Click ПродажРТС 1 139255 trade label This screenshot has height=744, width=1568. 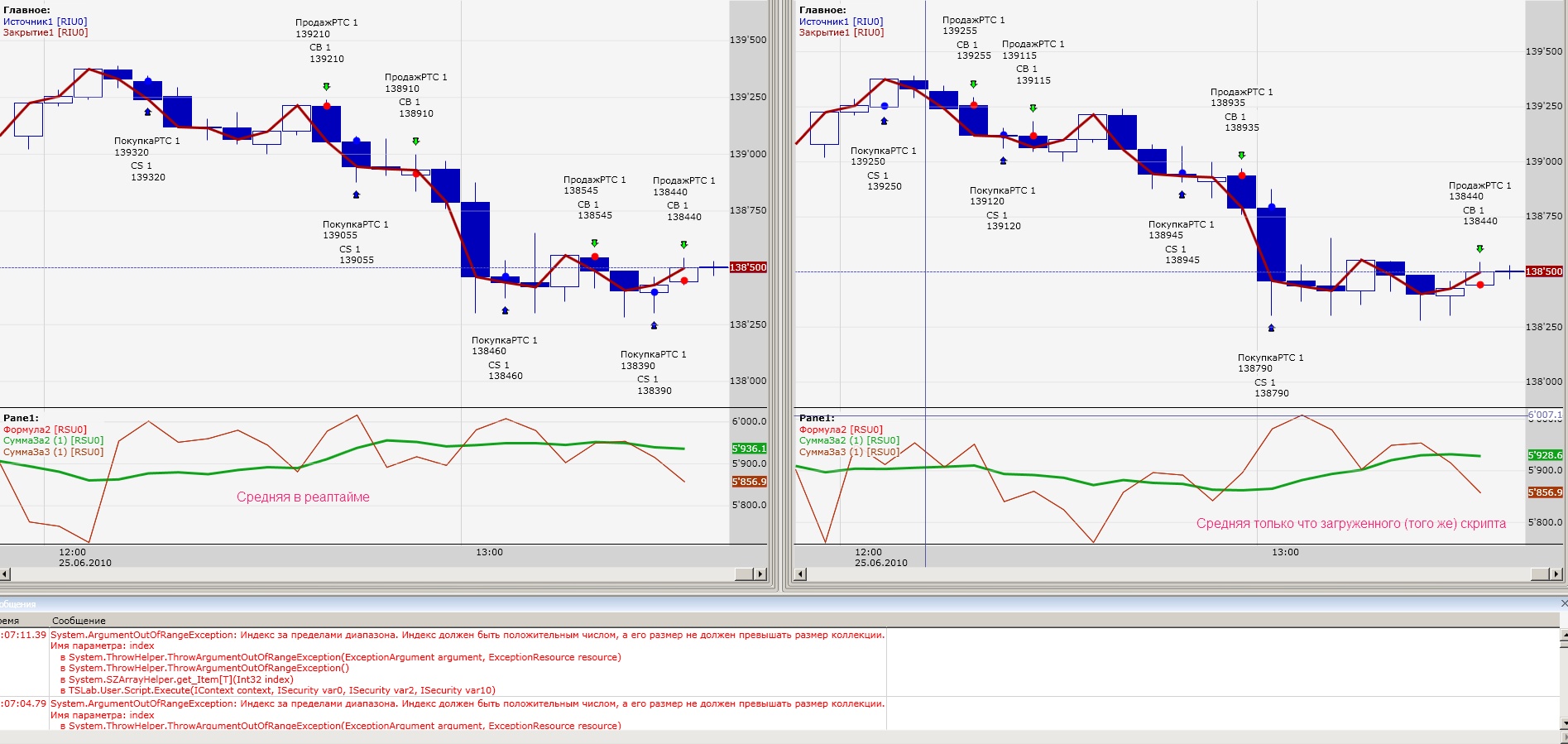973,26
